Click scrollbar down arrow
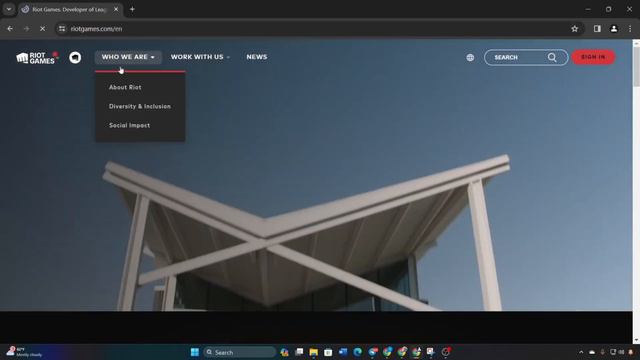This screenshot has height=360, width=640. click(x=636, y=340)
